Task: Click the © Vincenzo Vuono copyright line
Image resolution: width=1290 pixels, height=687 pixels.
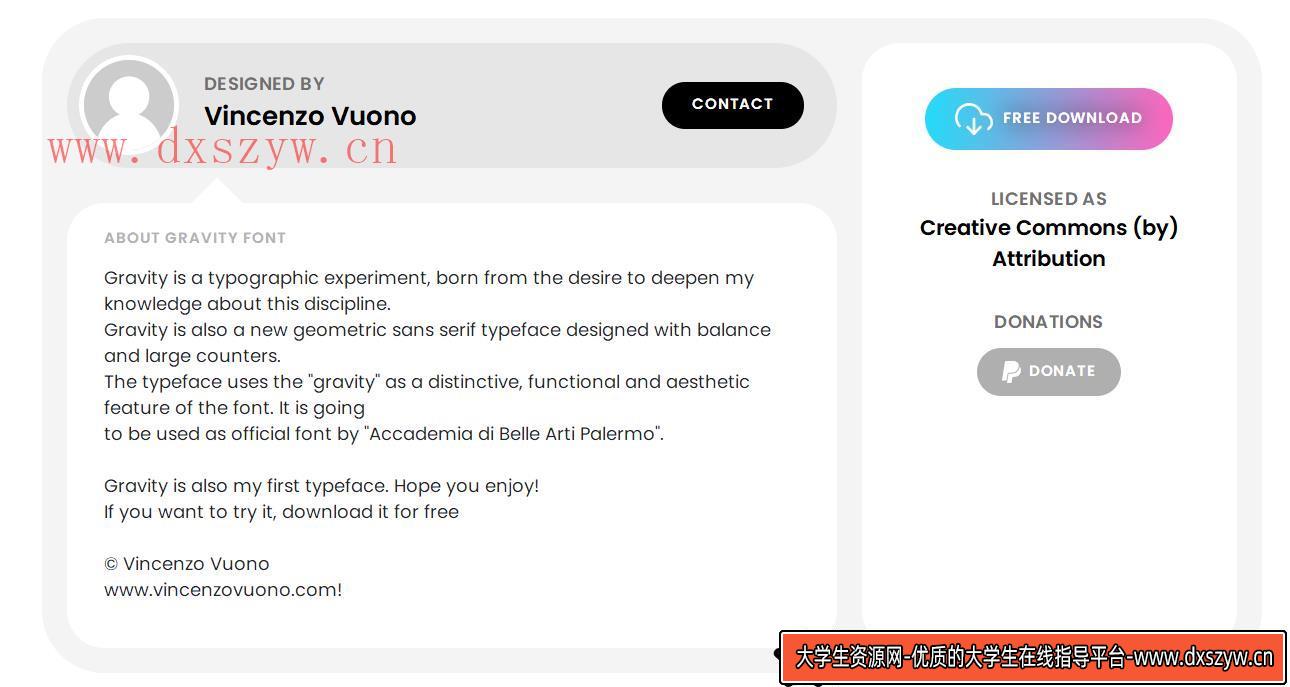Action: (x=187, y=564)
